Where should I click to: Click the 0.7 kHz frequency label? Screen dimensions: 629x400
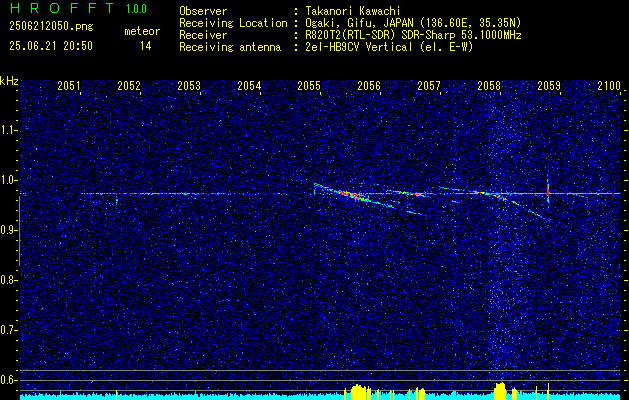(x=8, y=330)
